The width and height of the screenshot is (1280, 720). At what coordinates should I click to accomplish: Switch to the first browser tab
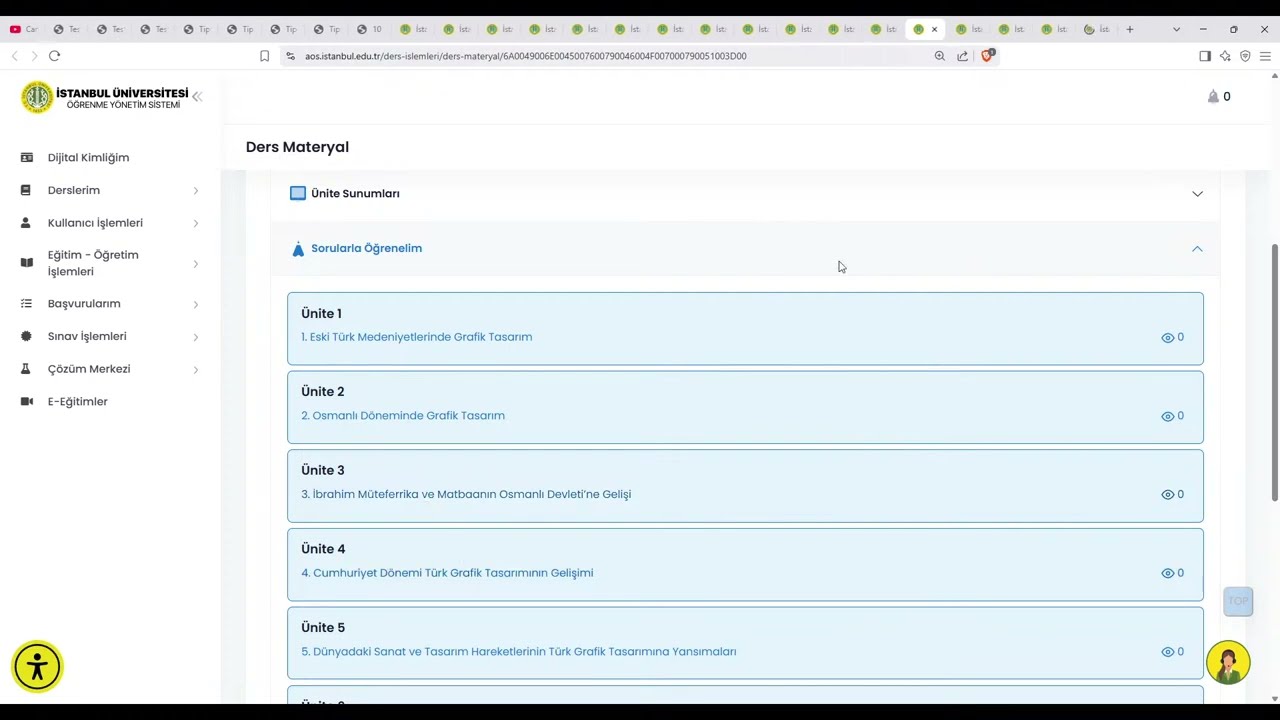click(24, 29)
